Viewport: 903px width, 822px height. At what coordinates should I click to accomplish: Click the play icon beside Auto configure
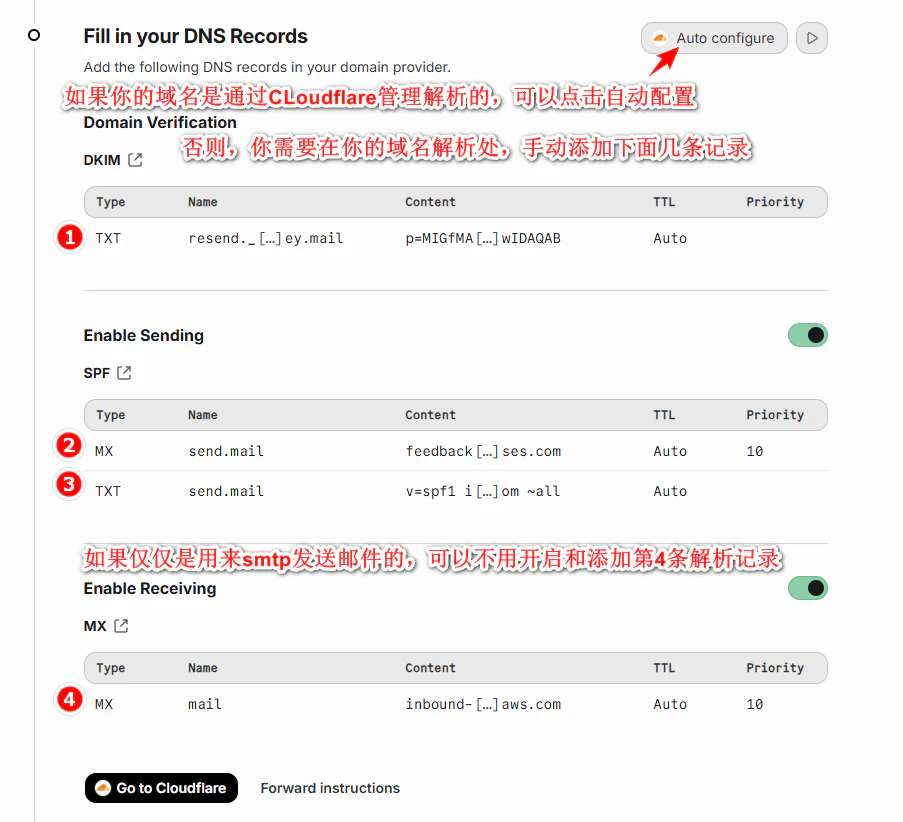point(811,38)
